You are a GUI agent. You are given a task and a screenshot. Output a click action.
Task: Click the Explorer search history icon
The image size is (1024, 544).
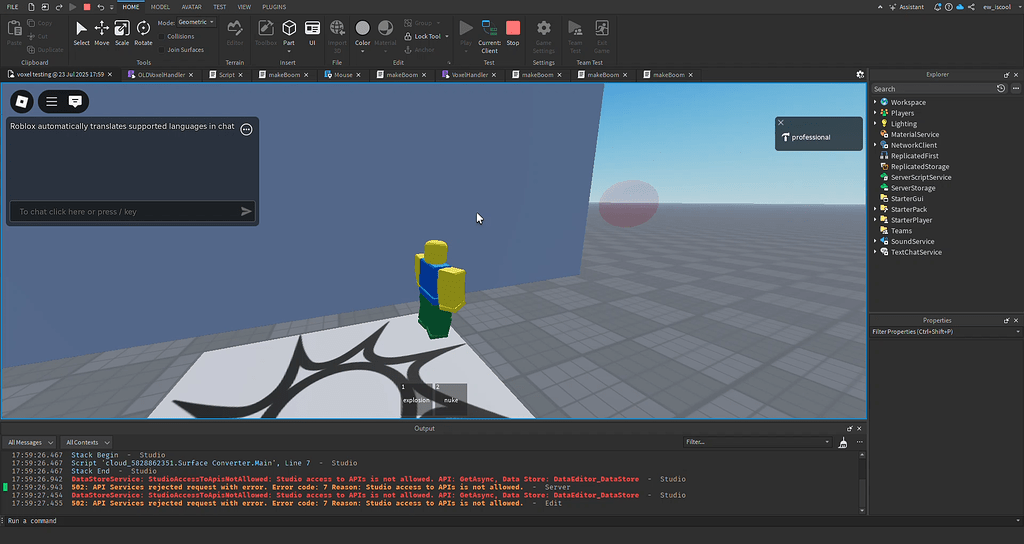tap(1000, 88)
